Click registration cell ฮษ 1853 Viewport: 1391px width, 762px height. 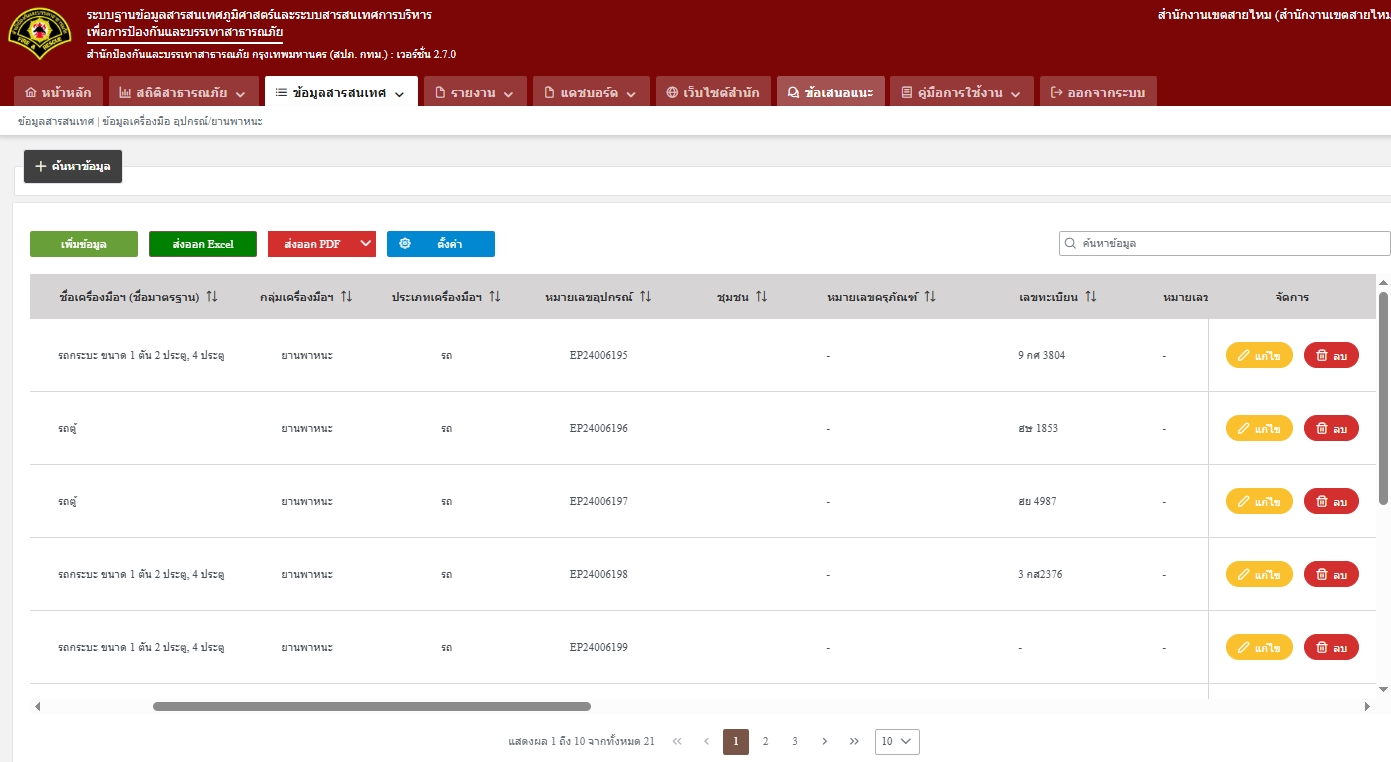coord(1038,428)
